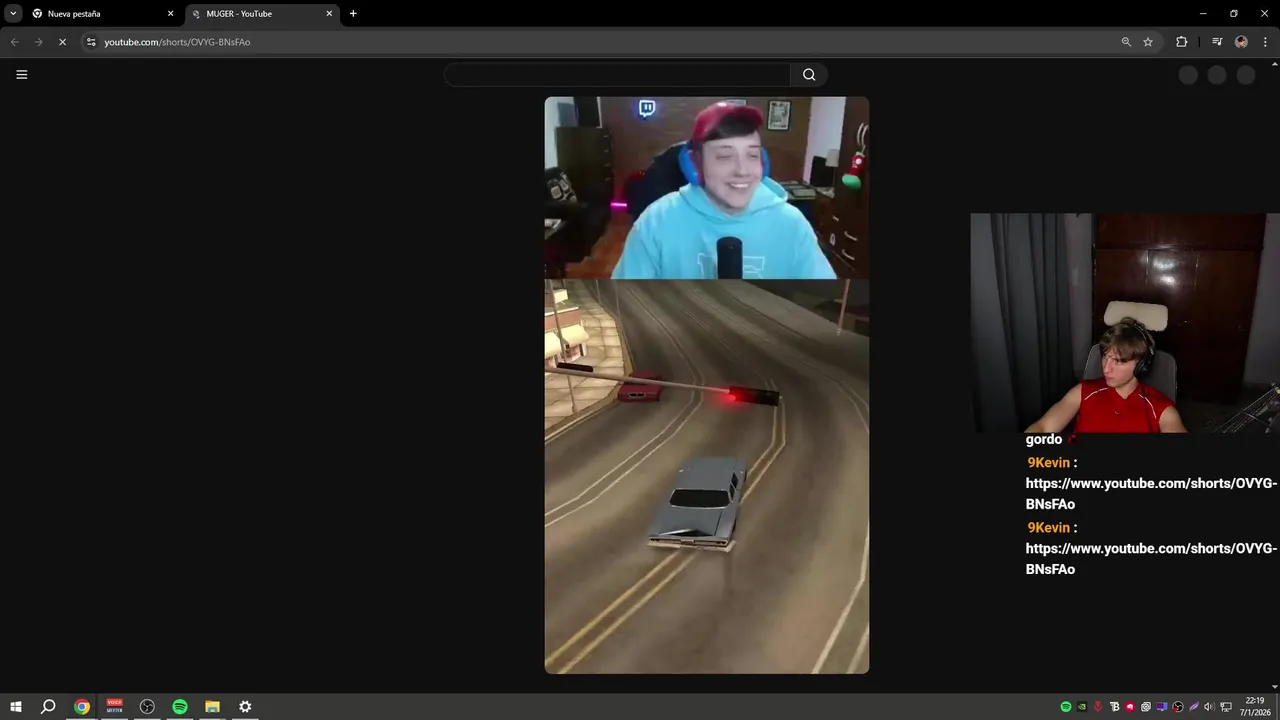This screenshot has width=1280, height=720.
Task: Open the Chrome three-dot menu
Action: (1265, 42)
